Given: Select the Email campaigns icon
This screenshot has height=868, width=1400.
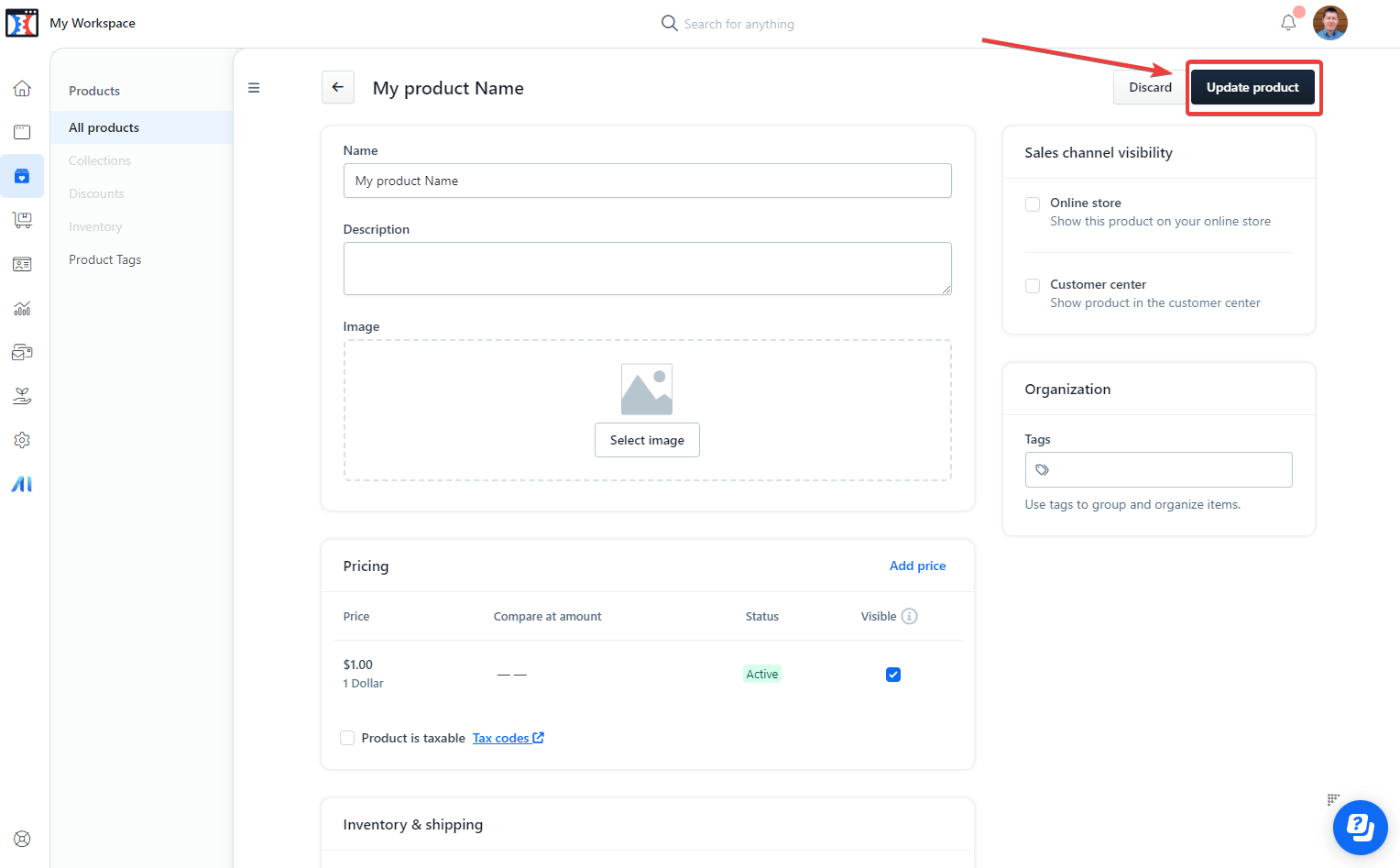Looking at the screenshot, I should click(x=22, y=351).
